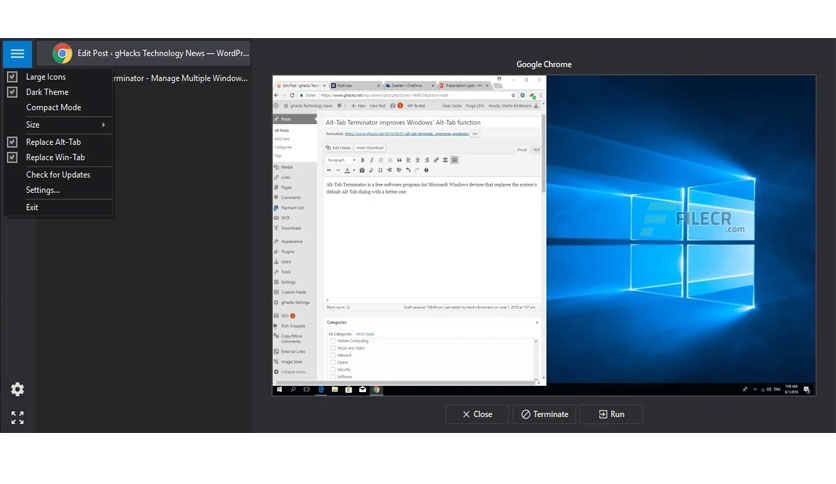The image size is (836, 484).
Task: Click the full-screen expand arrows icon
Action: 18,417
